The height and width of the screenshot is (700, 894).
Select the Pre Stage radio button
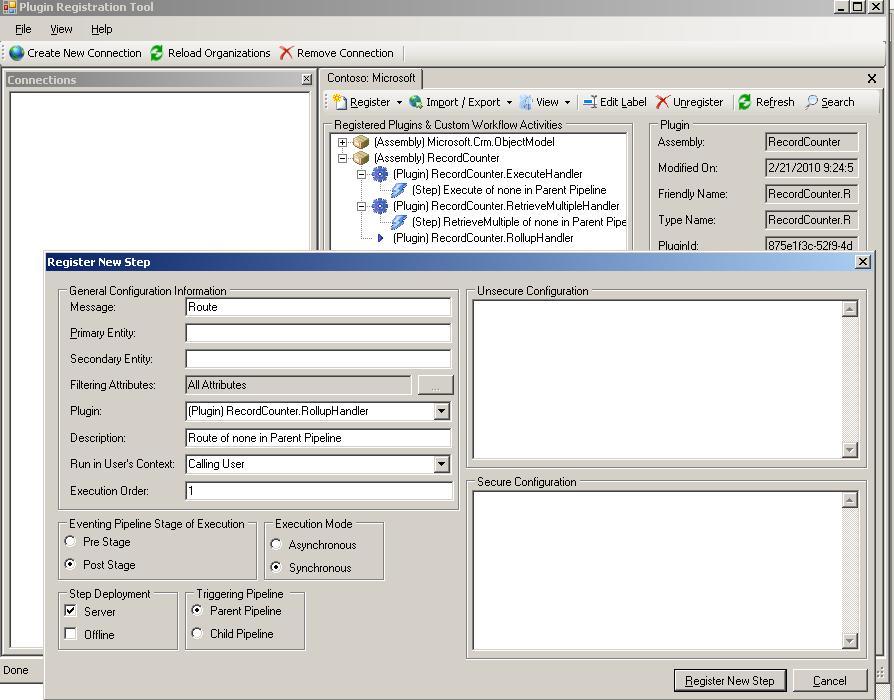(x=70, y=541)
